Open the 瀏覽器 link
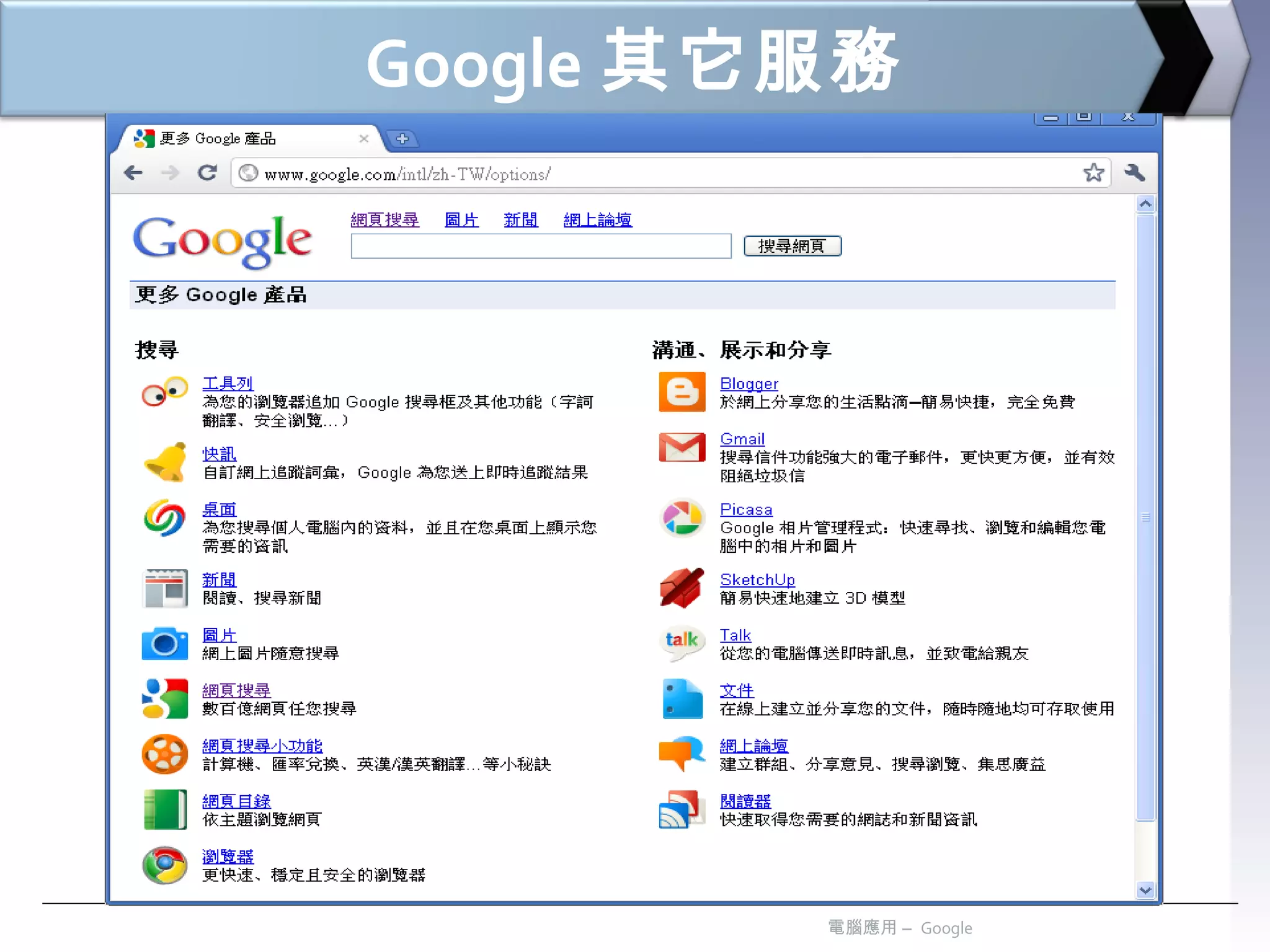Screen dimensions: 1270x952 pos(228,857)
